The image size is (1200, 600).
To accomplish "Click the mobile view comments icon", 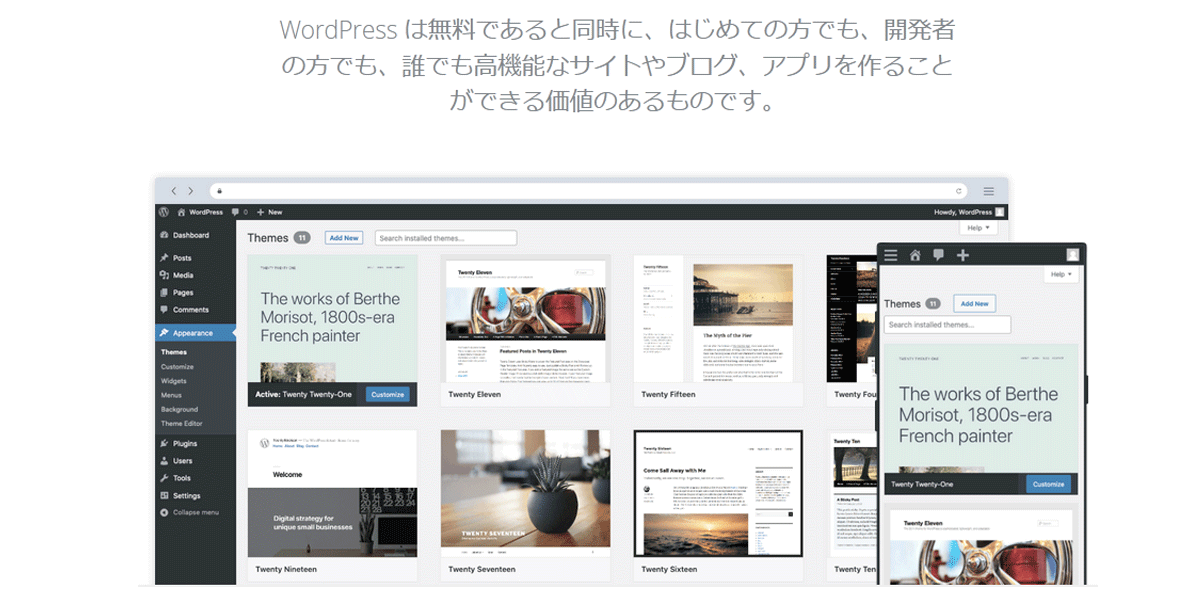I will coord(938,255).
